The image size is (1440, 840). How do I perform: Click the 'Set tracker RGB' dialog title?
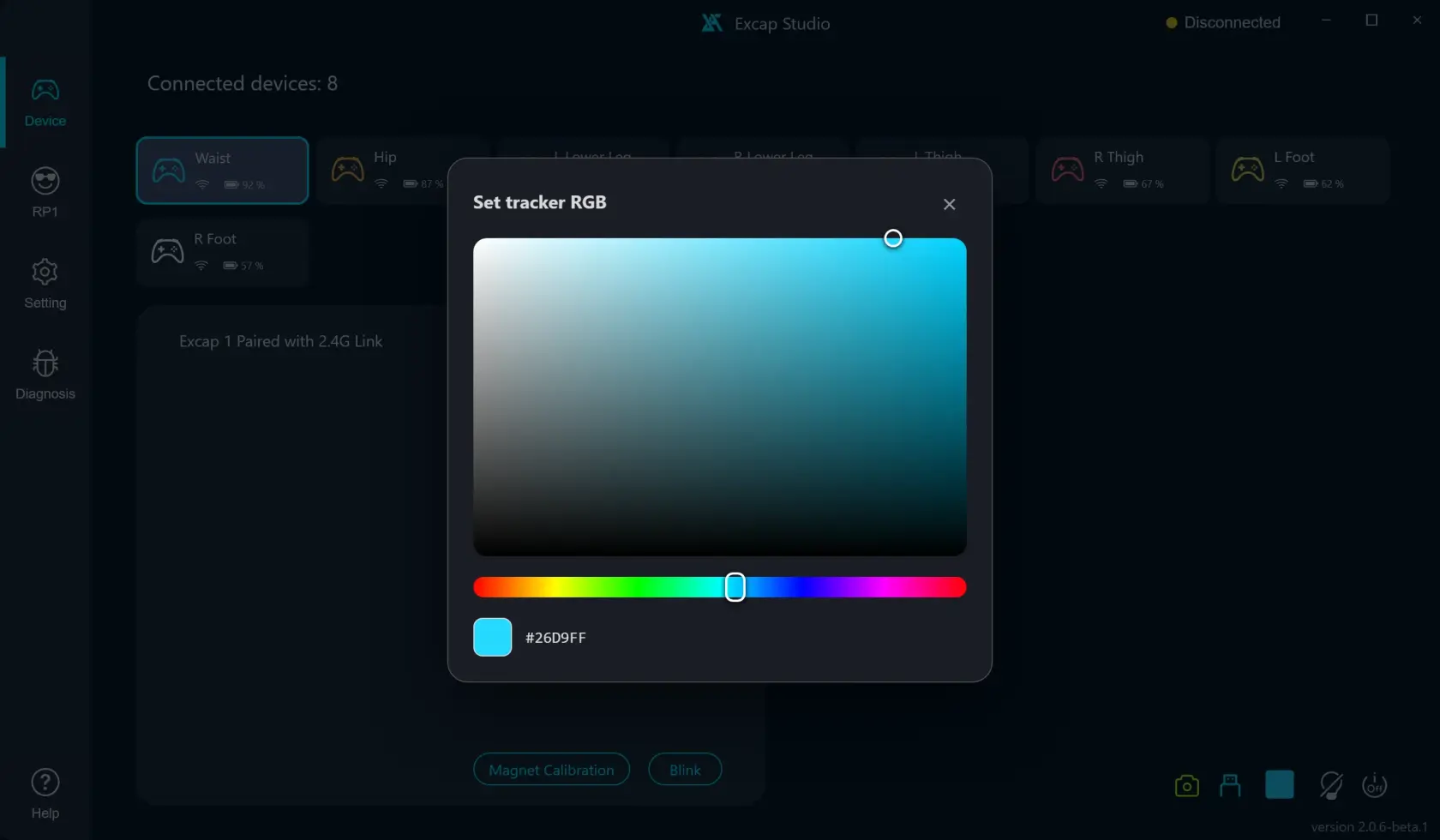[x=540, y=202]
